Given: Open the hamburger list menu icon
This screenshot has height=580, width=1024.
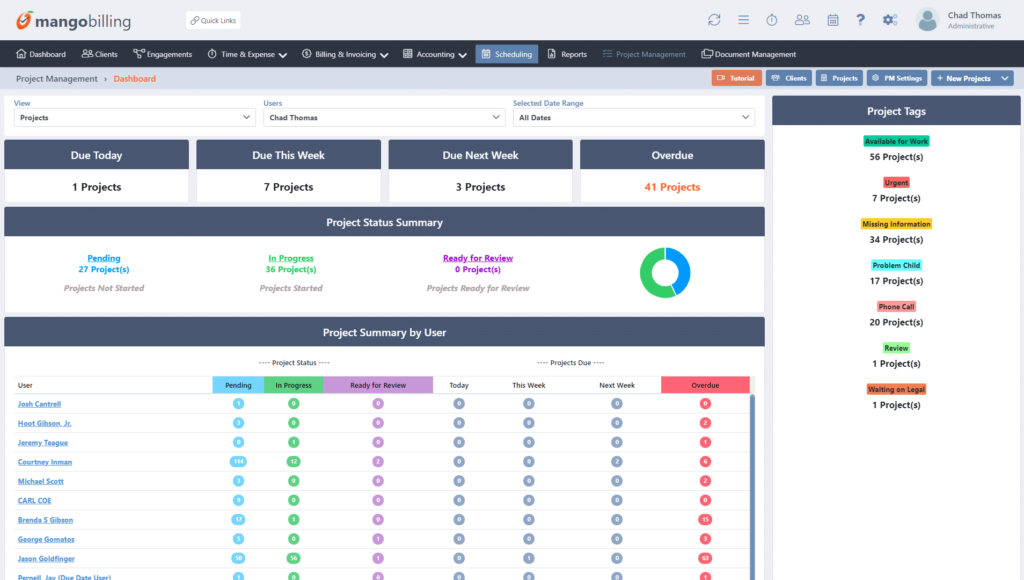Looking at the screenshot, I should [743, 20].
